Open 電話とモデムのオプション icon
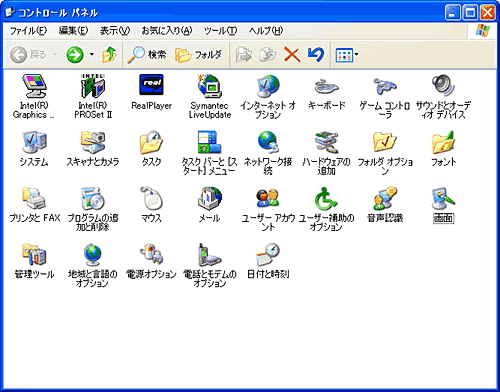The width and height of the screenshot is (500, 392). pos(210,255)
